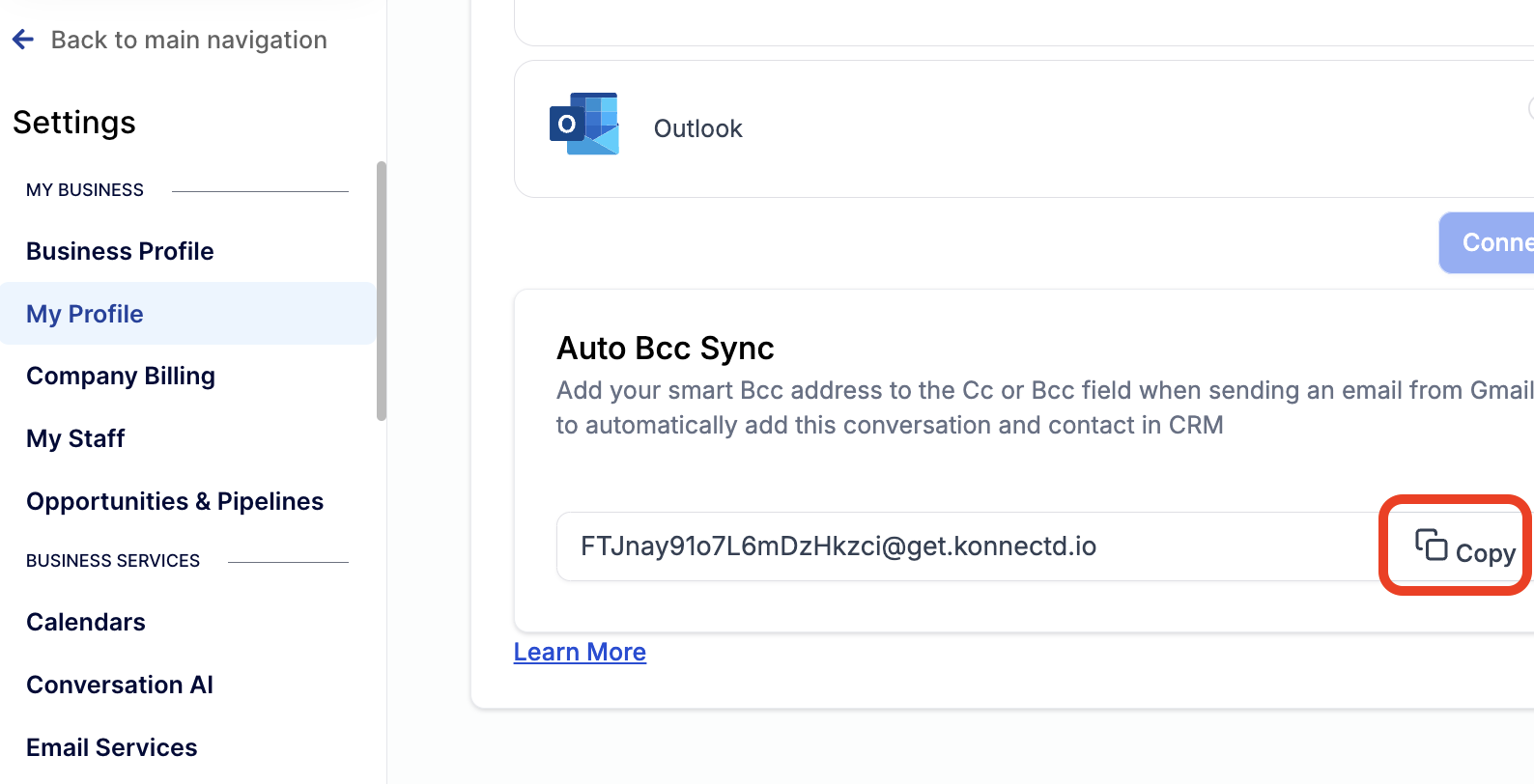Click the back arrow icon

23,40
